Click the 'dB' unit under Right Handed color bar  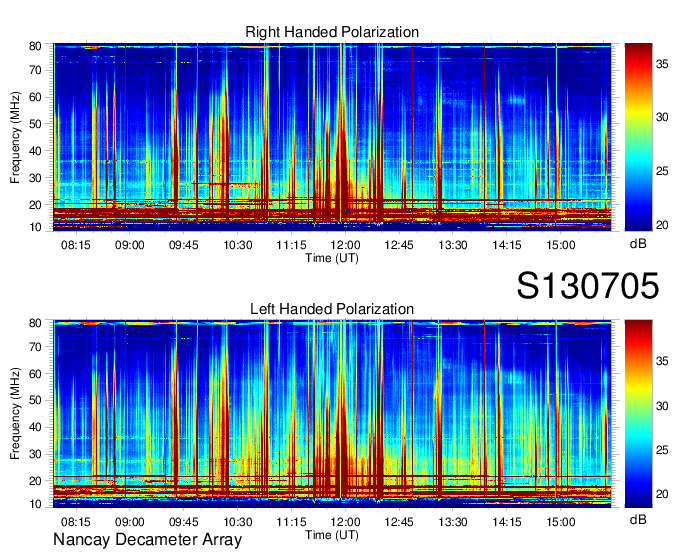(638, 244)
